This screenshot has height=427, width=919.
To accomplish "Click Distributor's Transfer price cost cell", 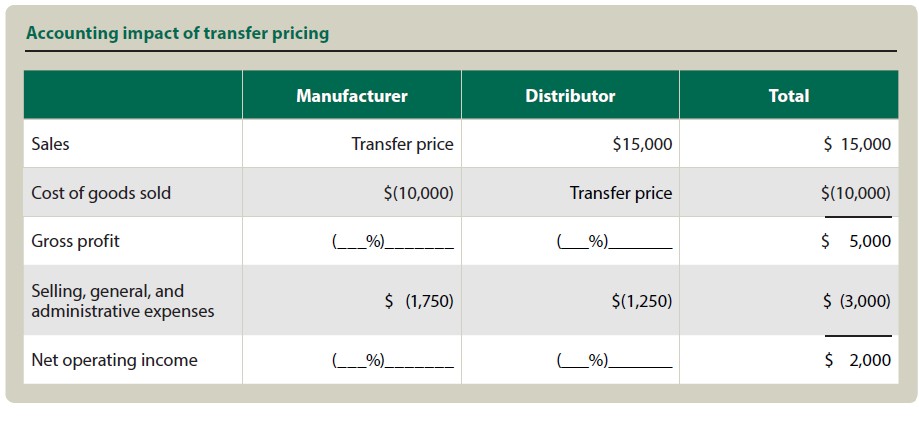I will (621, 193).
